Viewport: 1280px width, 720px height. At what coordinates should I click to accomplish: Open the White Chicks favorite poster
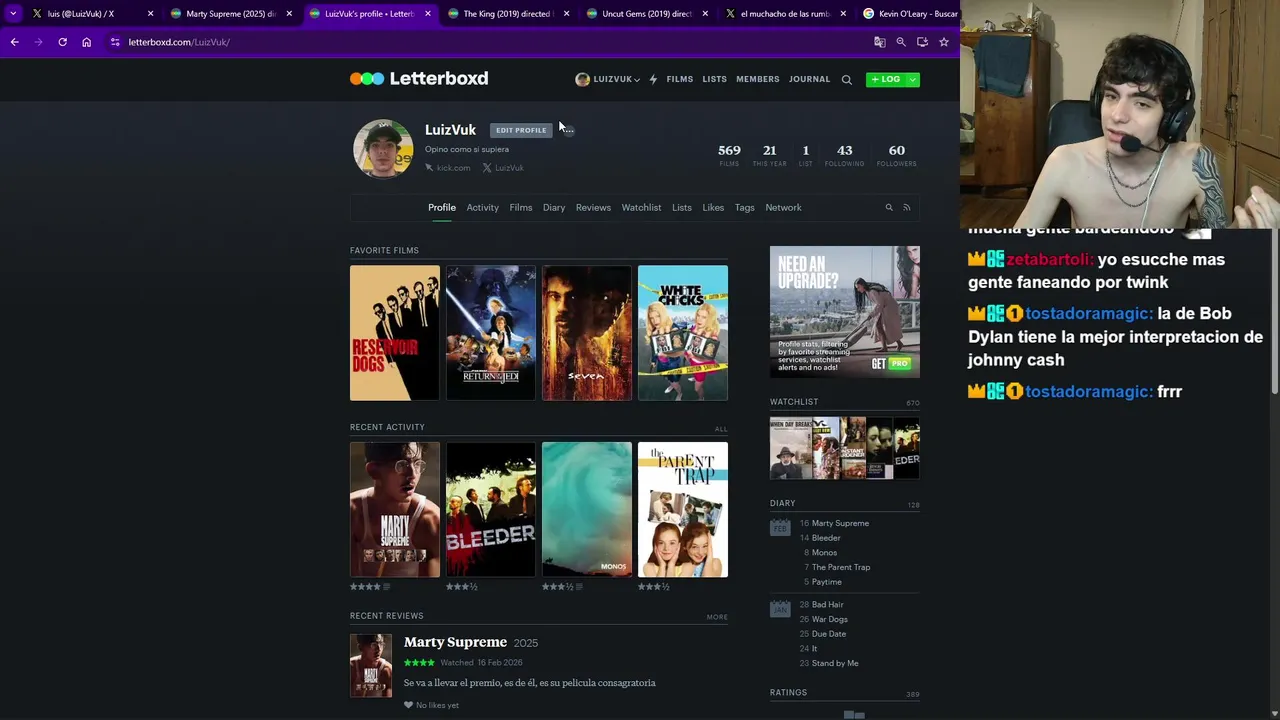point(683,333)
